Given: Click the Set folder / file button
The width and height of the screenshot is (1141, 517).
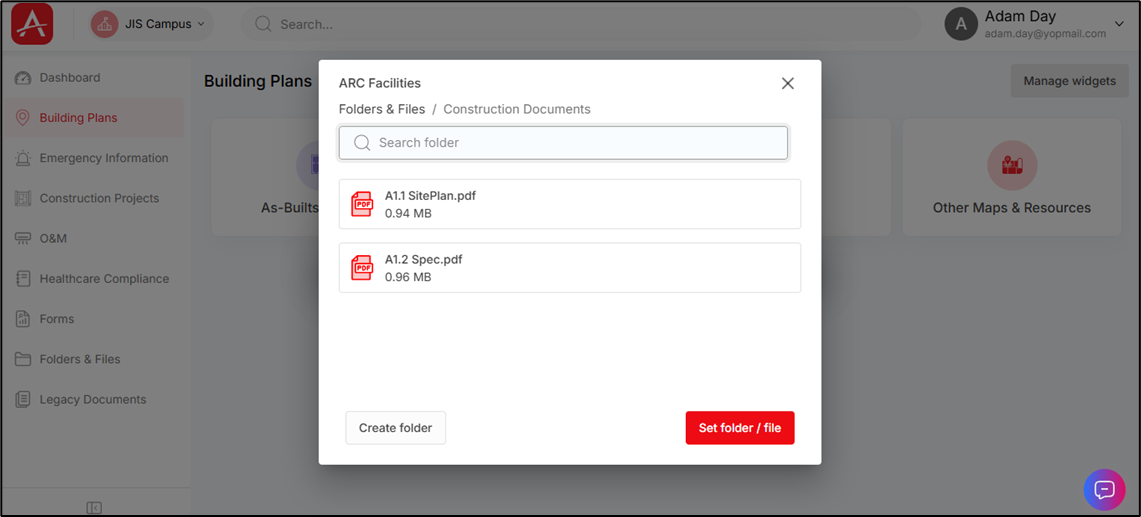Looking at the screenshot, I should pos(739,428).
